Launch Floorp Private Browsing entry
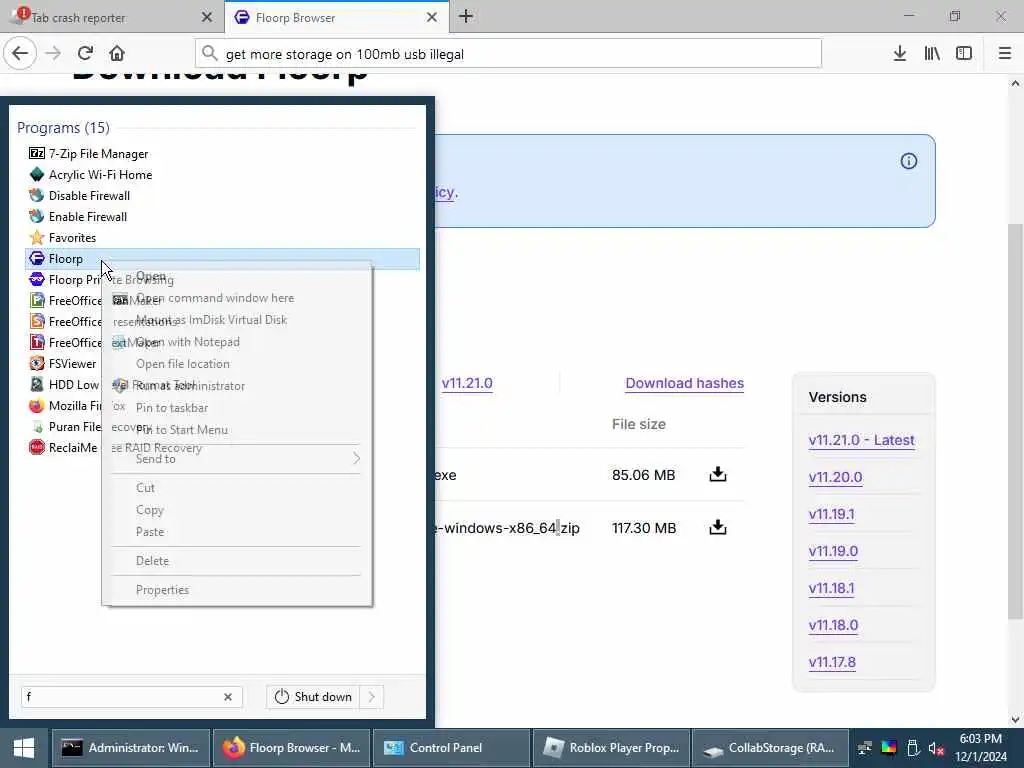Image resolution: width=1024 pixels, height=768 pixels. tap(64, 280)
